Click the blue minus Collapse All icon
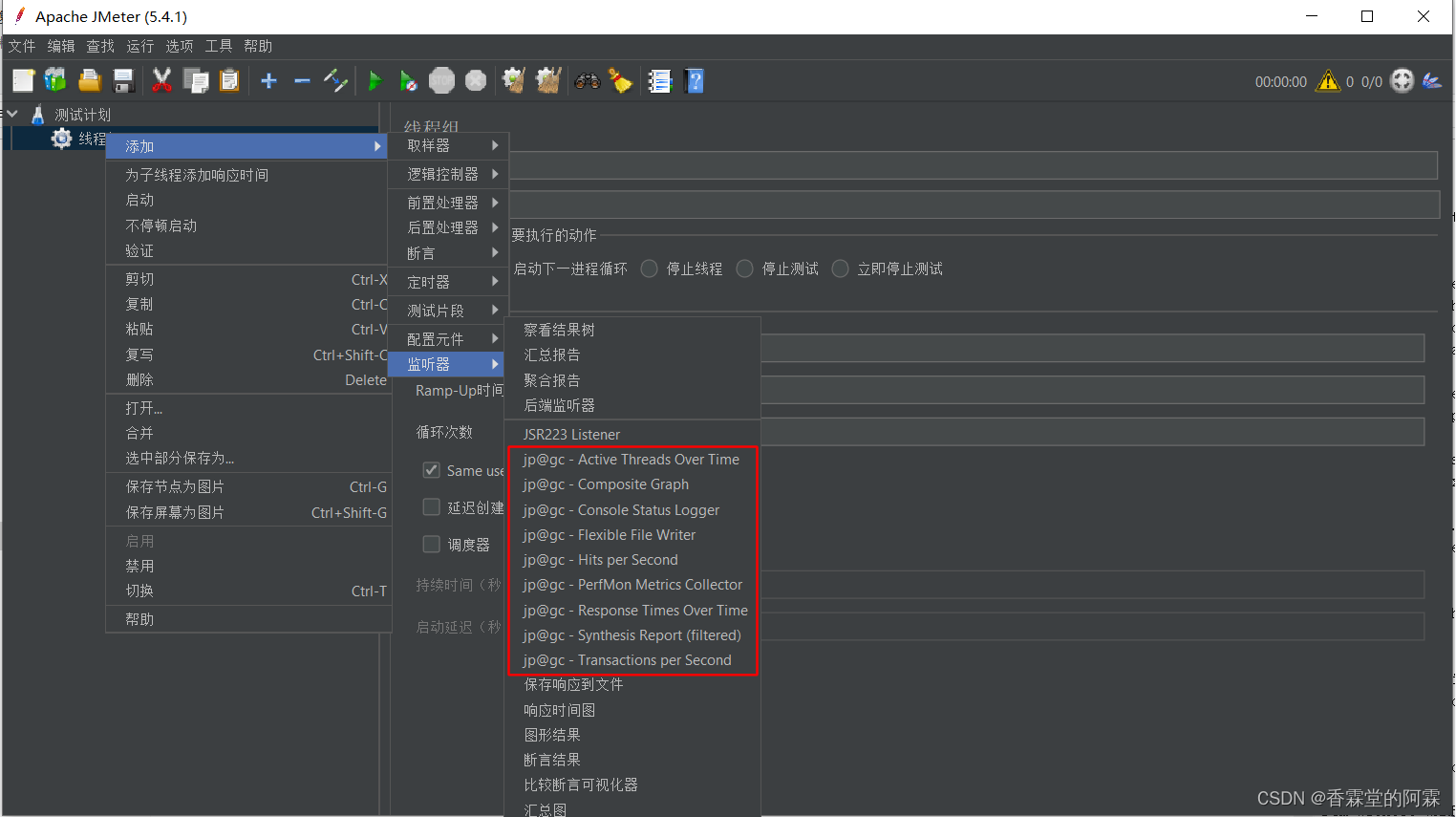This screenshot has height=817, width=1456. tap(302, 81)
